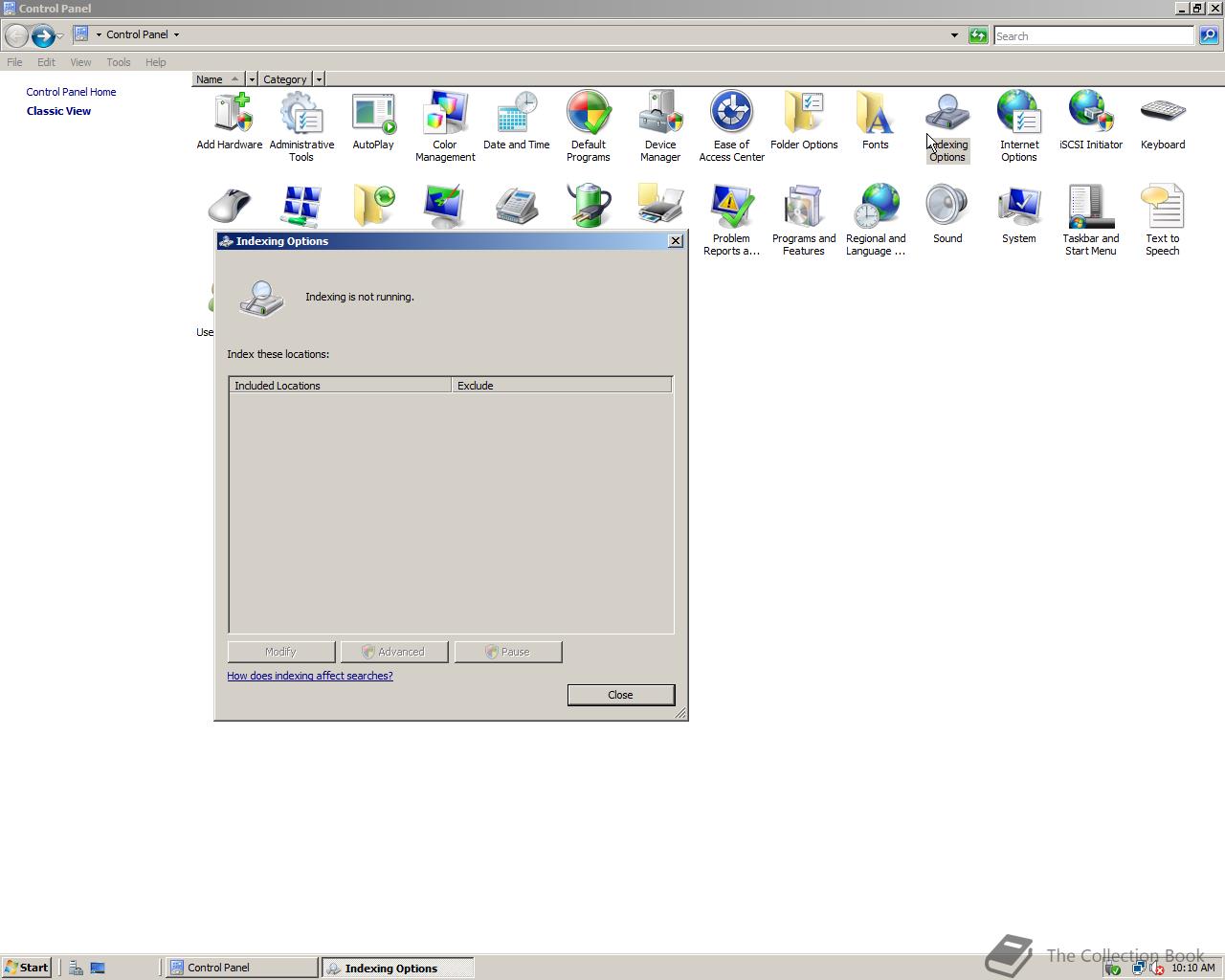Sort by the Category column header

pos(285,79)
